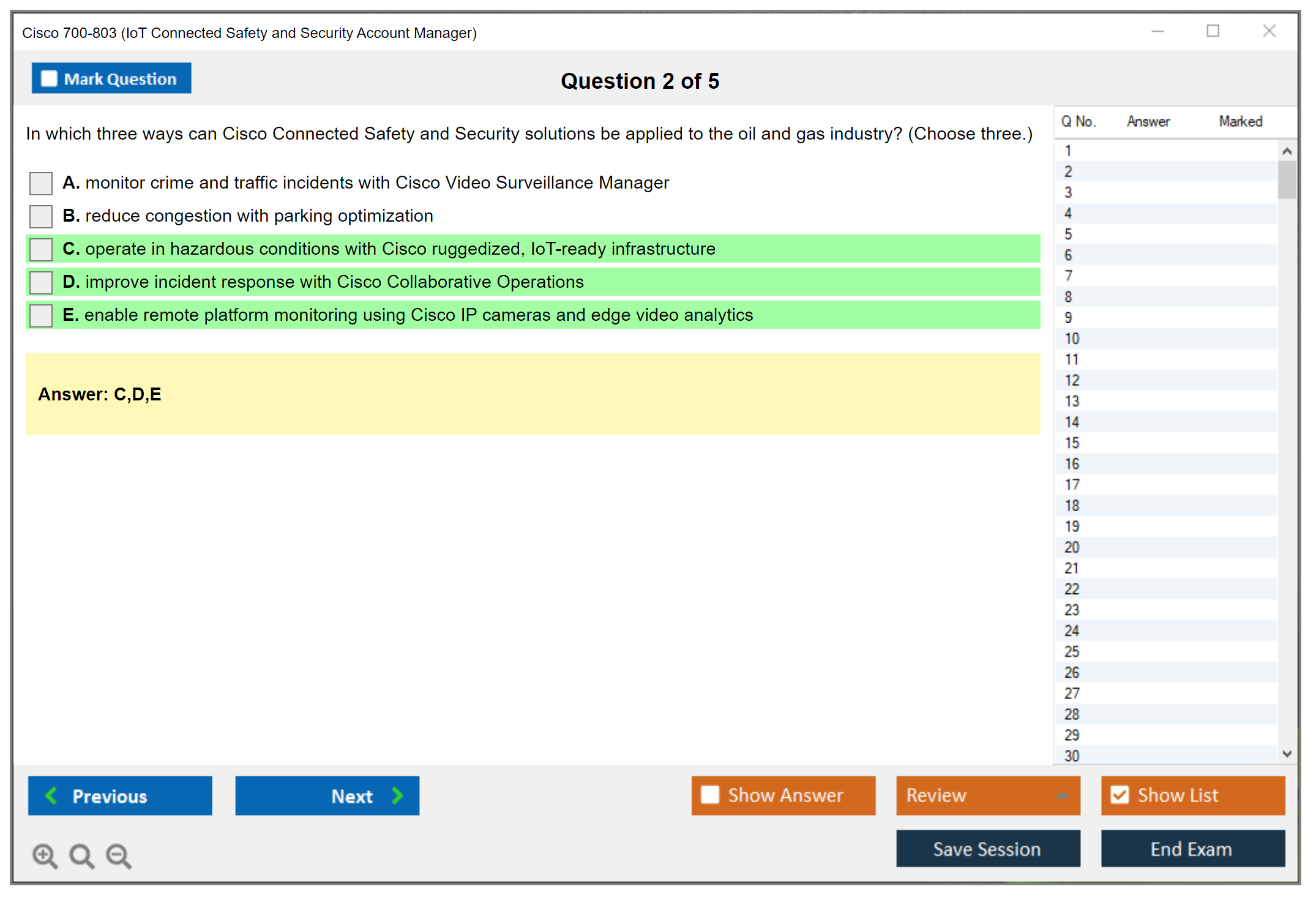Uncheck the Show List toggle
The height and width of the screenshot is (900, 1316).
tap(1120, 795)
